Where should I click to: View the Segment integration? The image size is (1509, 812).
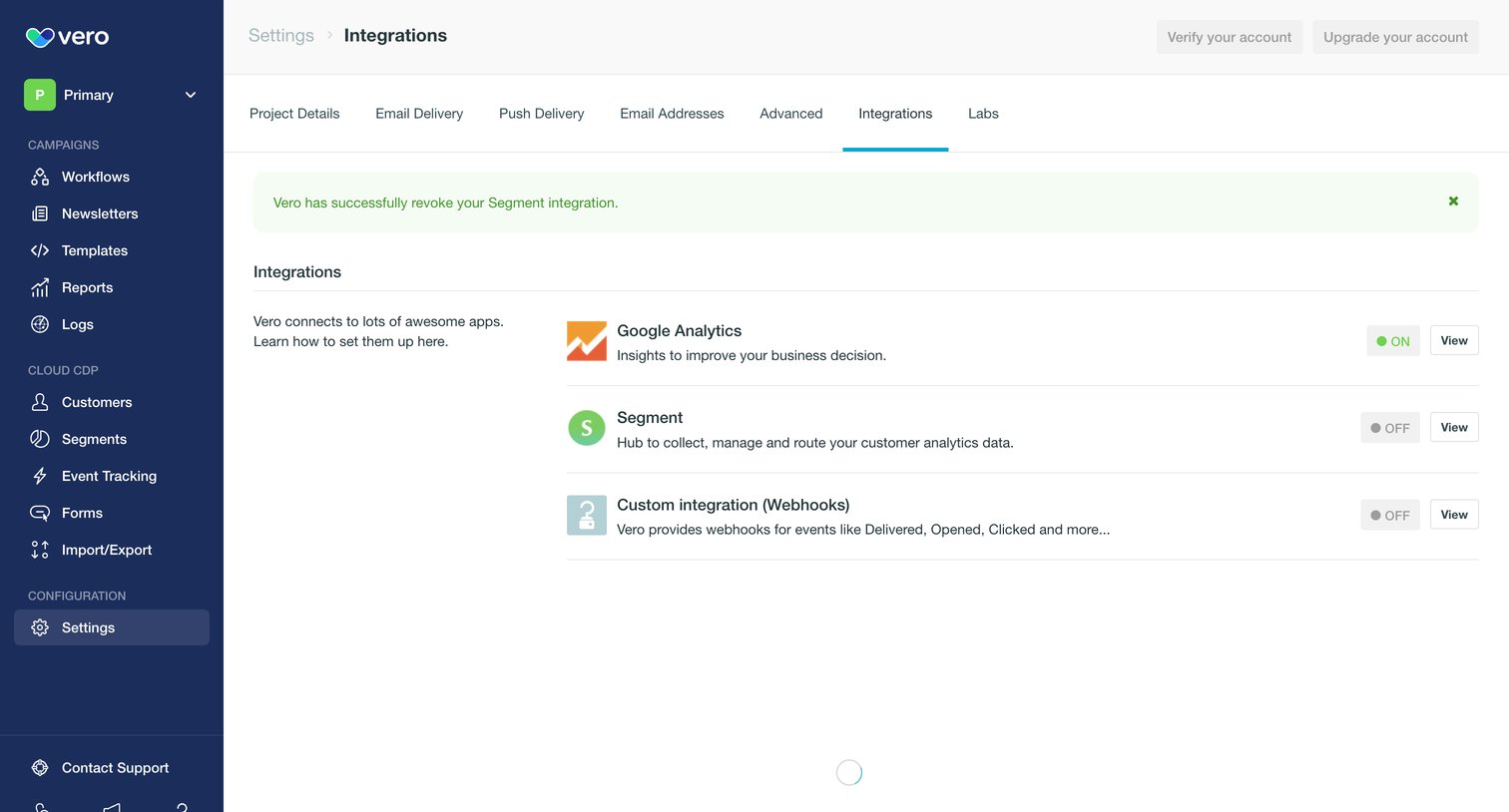click(1454, 427)
